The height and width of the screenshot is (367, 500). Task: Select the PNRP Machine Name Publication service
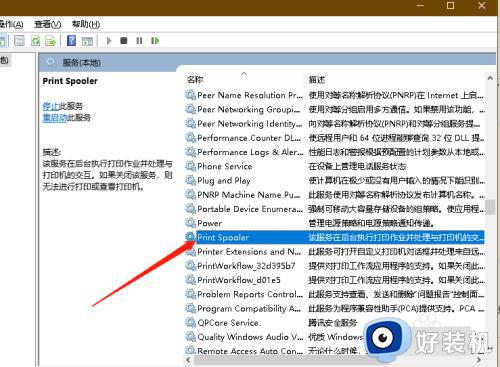[335, 195]
